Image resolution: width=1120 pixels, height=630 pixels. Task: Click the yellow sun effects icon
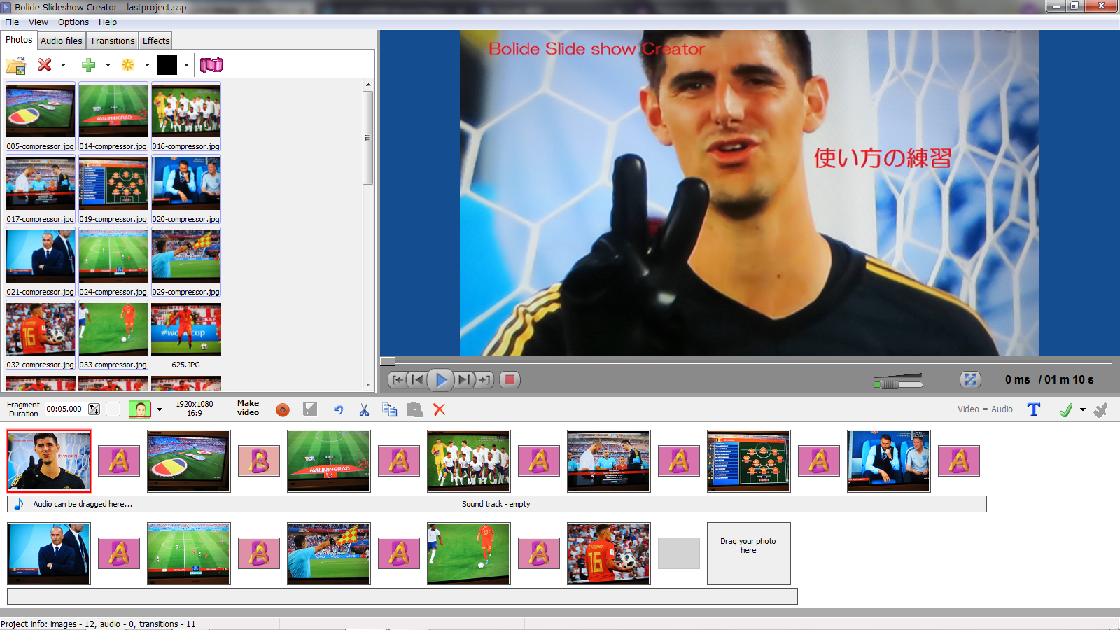[x=128, y=65]
